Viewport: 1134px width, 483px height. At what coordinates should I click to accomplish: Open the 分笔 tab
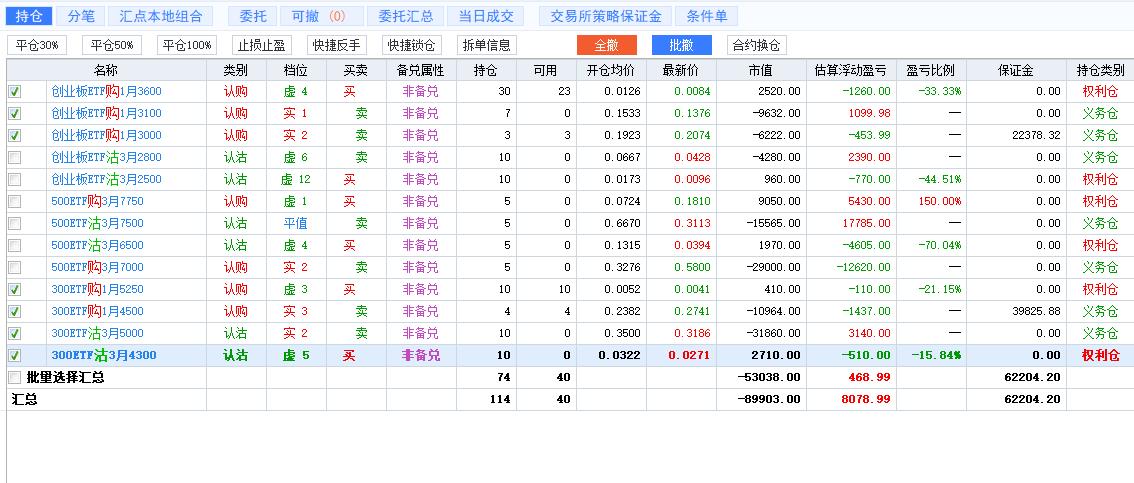click(x=81, y=16)
